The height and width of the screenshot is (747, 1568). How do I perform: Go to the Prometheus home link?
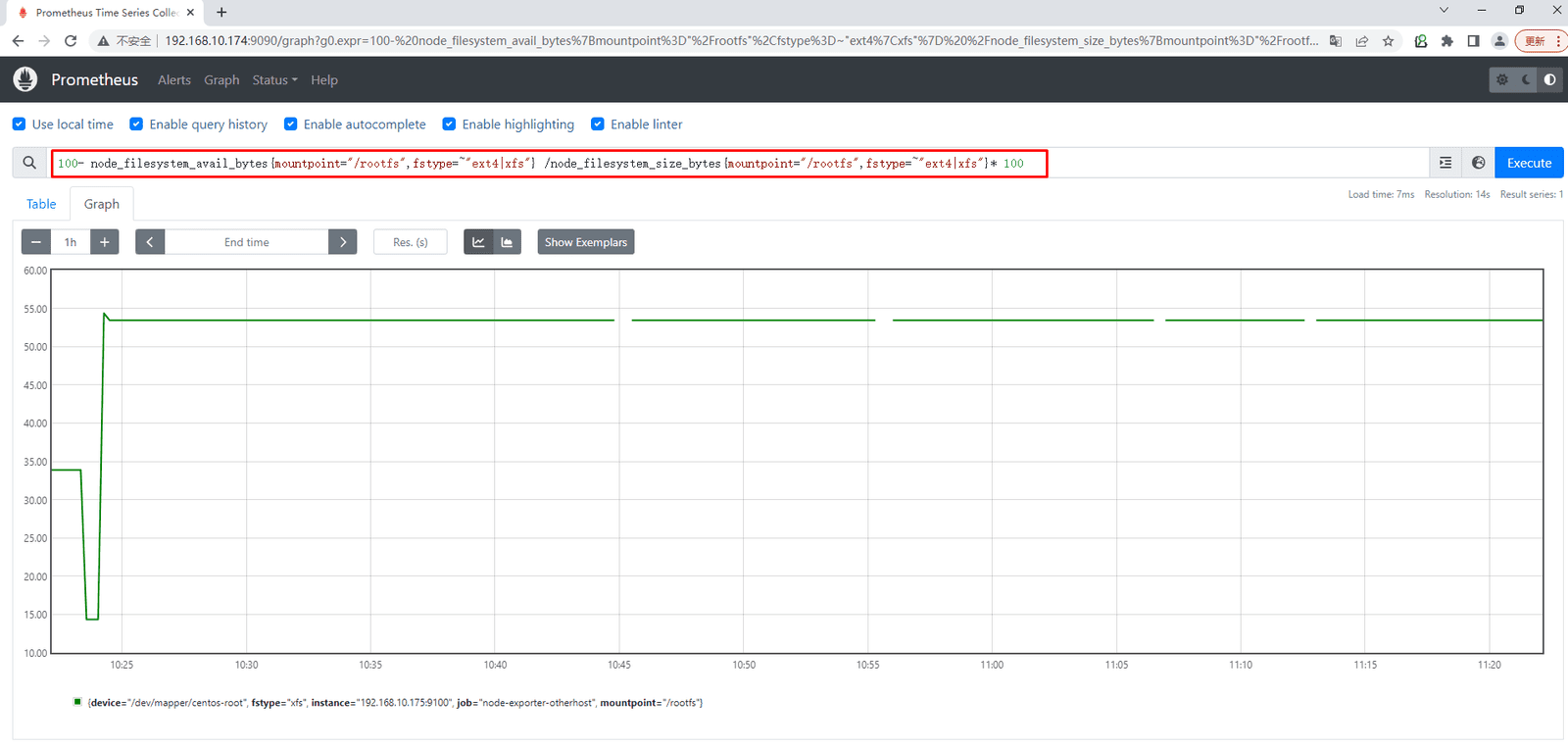(x=95, y=79)
